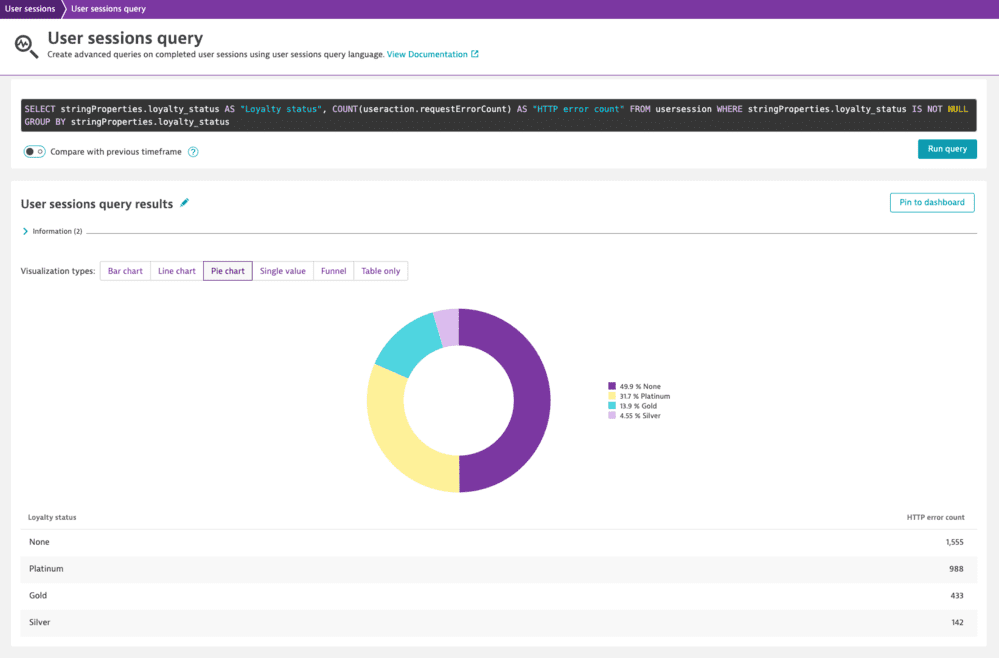Open docs via the external link icon
Viewport: 999px width, 658px height.
pos(474,54)
